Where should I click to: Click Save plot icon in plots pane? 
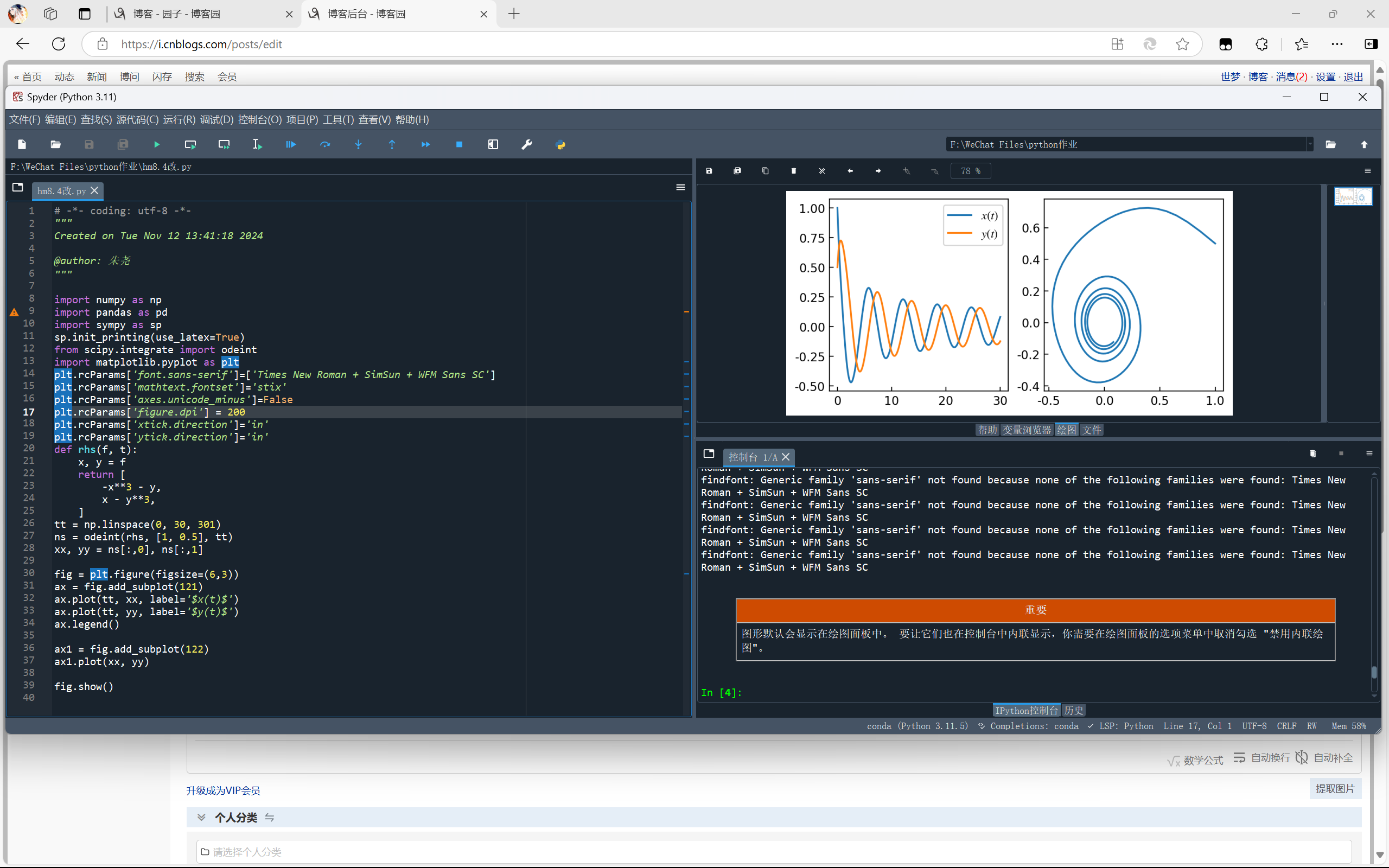(x=709, y=171)
